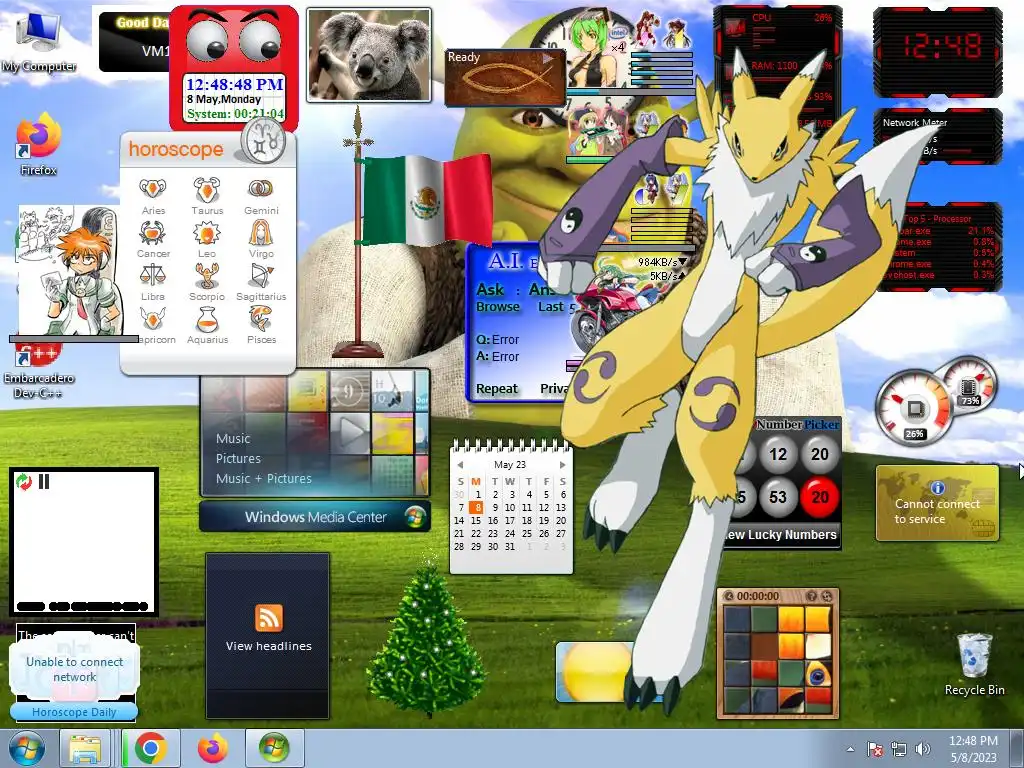Click the toucan eye tile in picture puzzle

click(816, 675)
